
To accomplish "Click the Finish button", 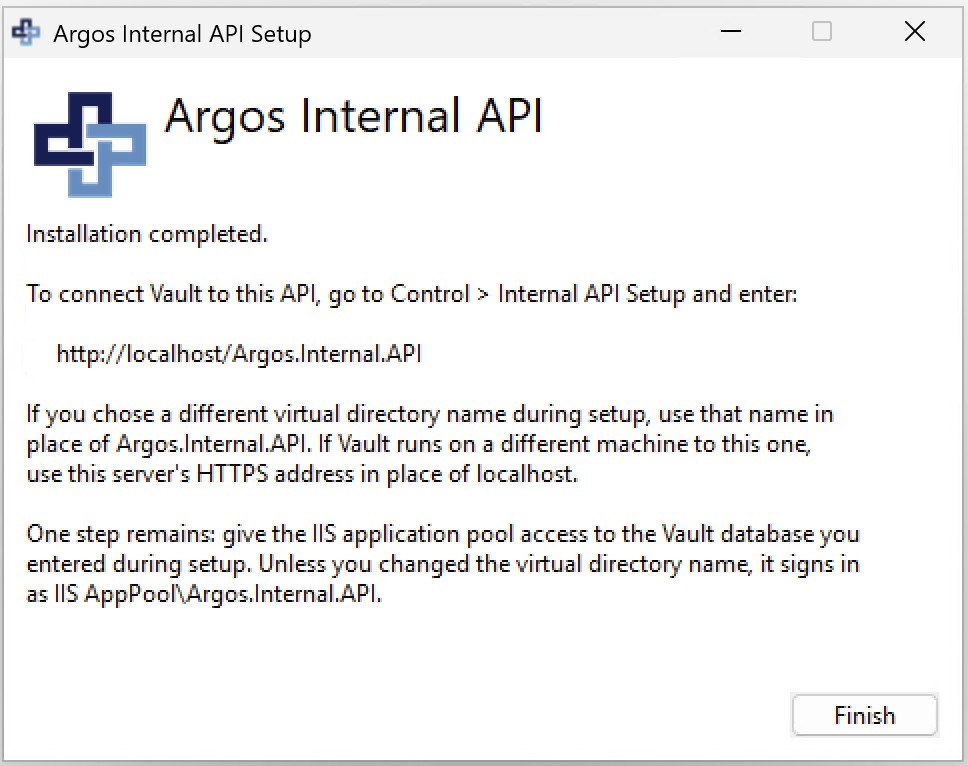I will [x=864, y=715].
